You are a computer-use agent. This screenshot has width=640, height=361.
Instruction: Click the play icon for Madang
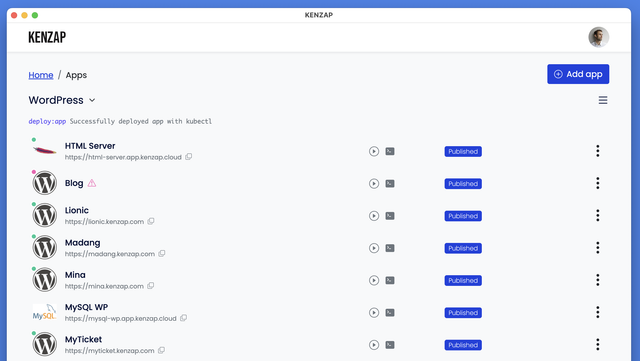click(374, 248)
